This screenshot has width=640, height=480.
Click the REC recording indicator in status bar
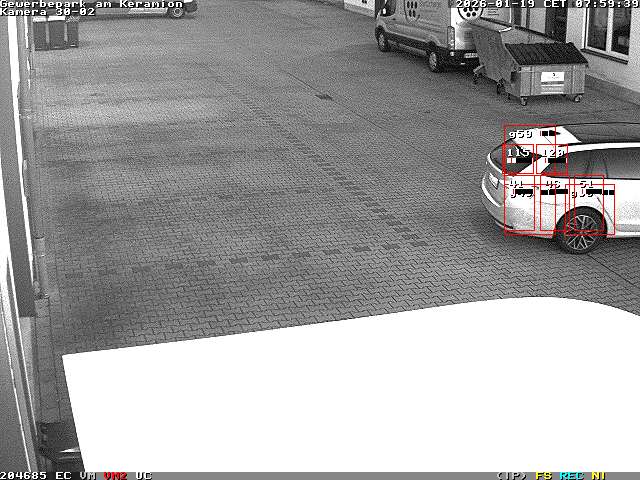571,475
